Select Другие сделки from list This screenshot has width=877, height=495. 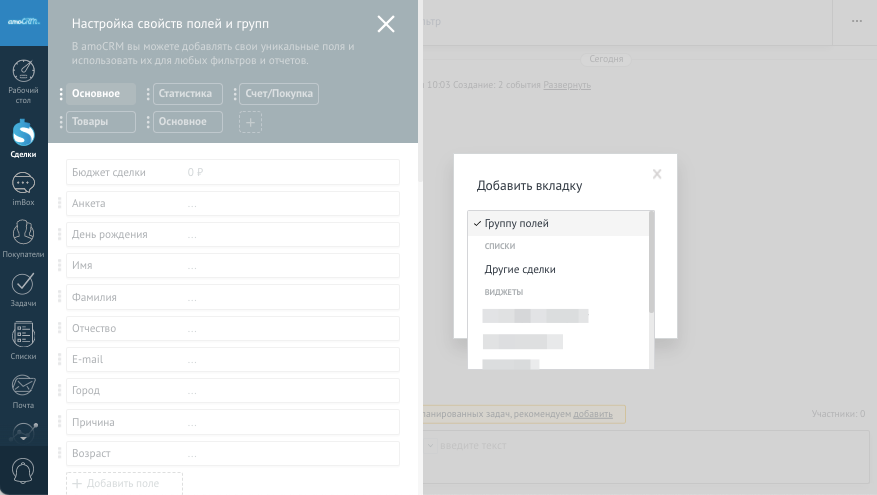[520, 270]
